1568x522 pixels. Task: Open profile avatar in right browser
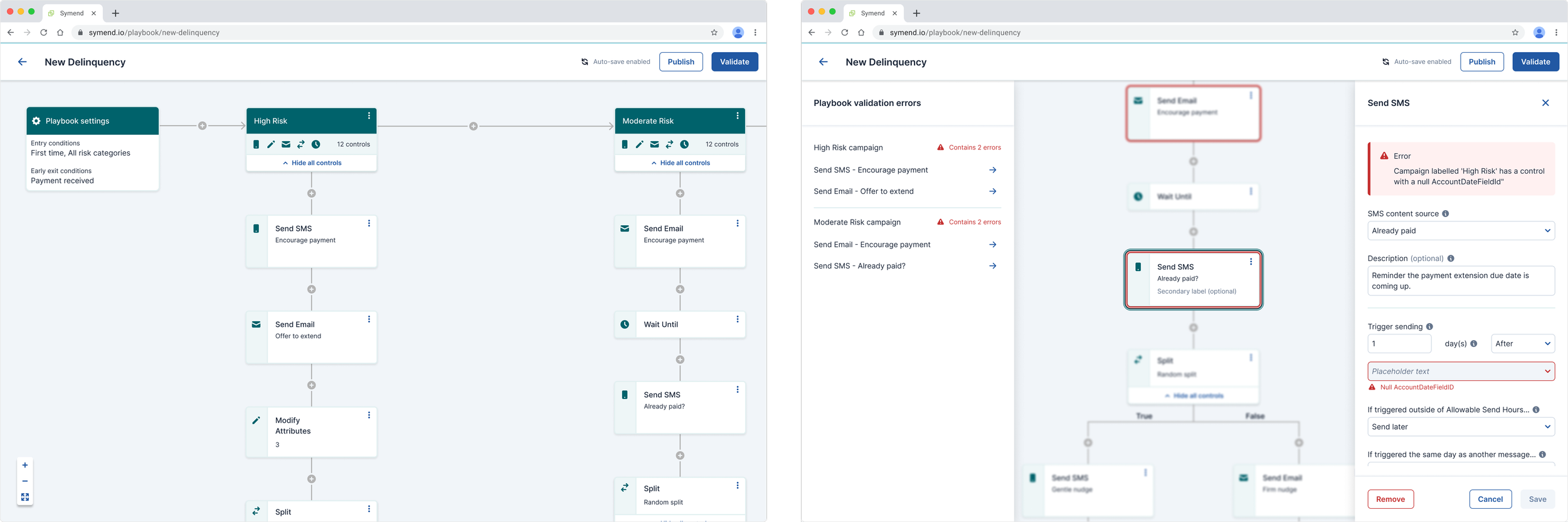tap(1539, 33)
